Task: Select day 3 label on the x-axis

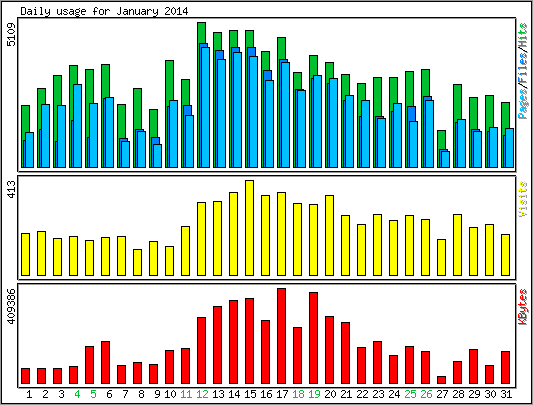Action: click(61, 394)
